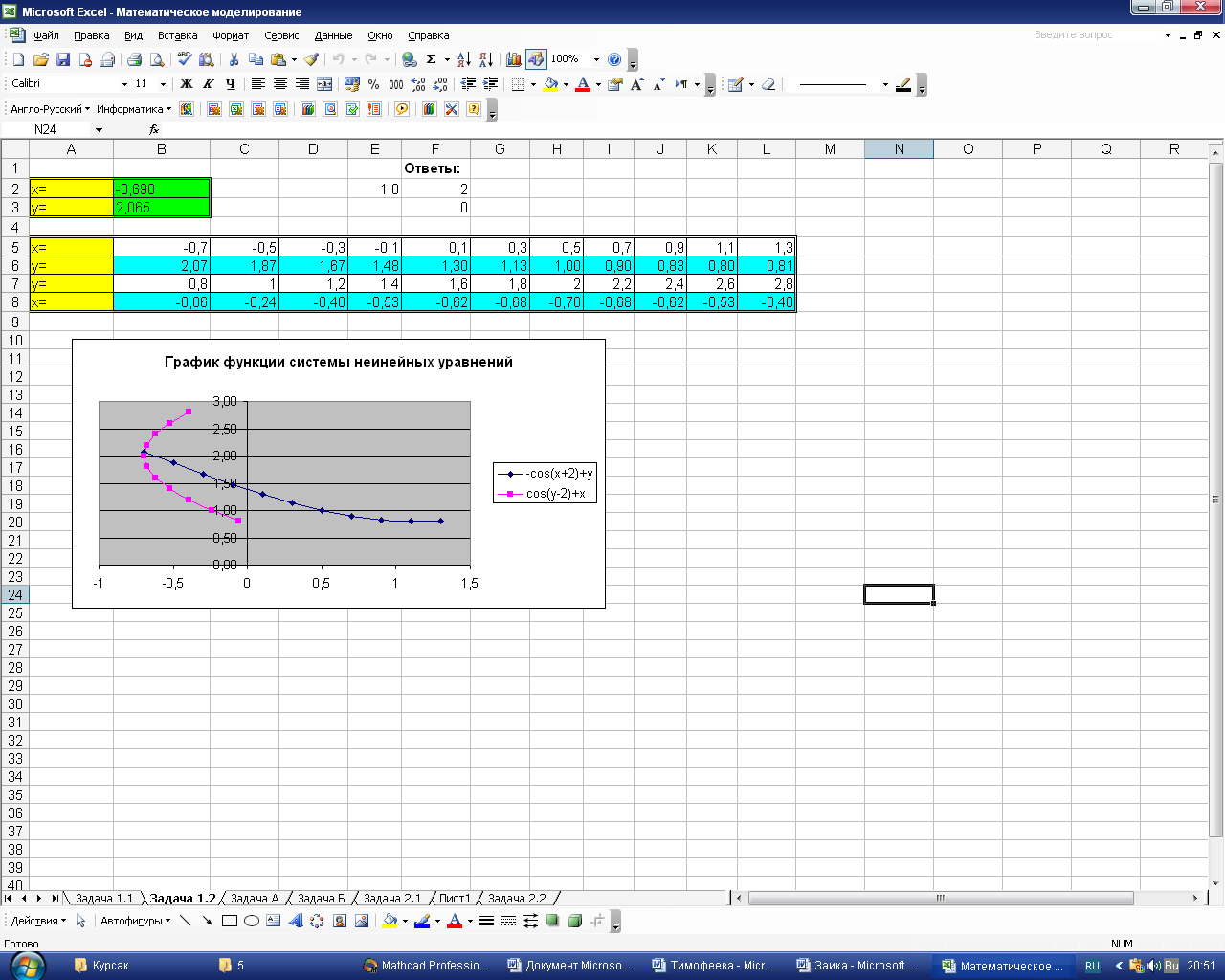Expand the font size dropdown
Screen dimensions: 1225x980
point(163,84)
